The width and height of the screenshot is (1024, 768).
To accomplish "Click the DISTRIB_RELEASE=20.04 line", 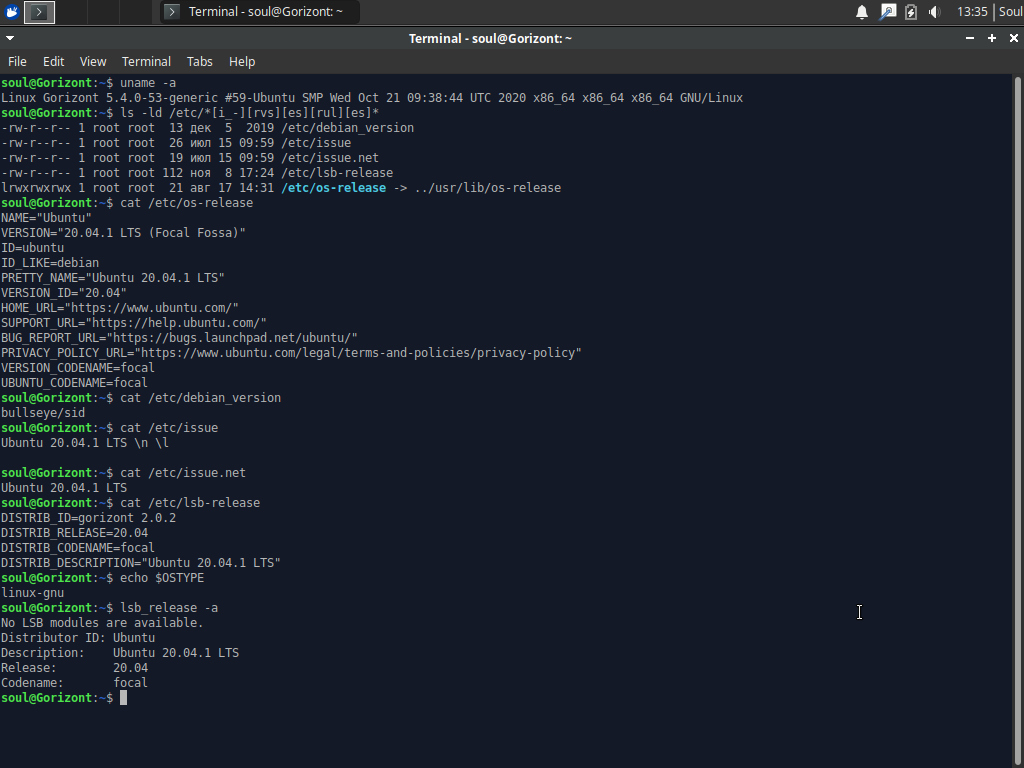I will [x=74, y=534].
